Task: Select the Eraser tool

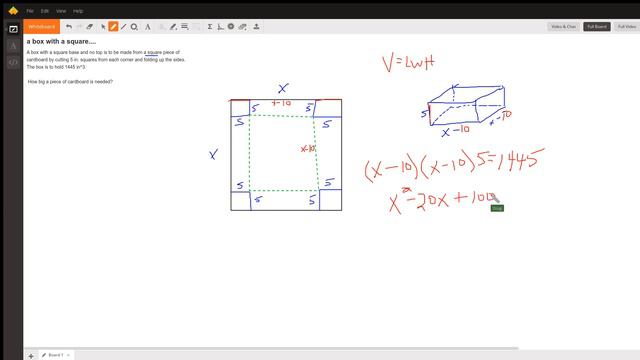Action: [89, 27]
